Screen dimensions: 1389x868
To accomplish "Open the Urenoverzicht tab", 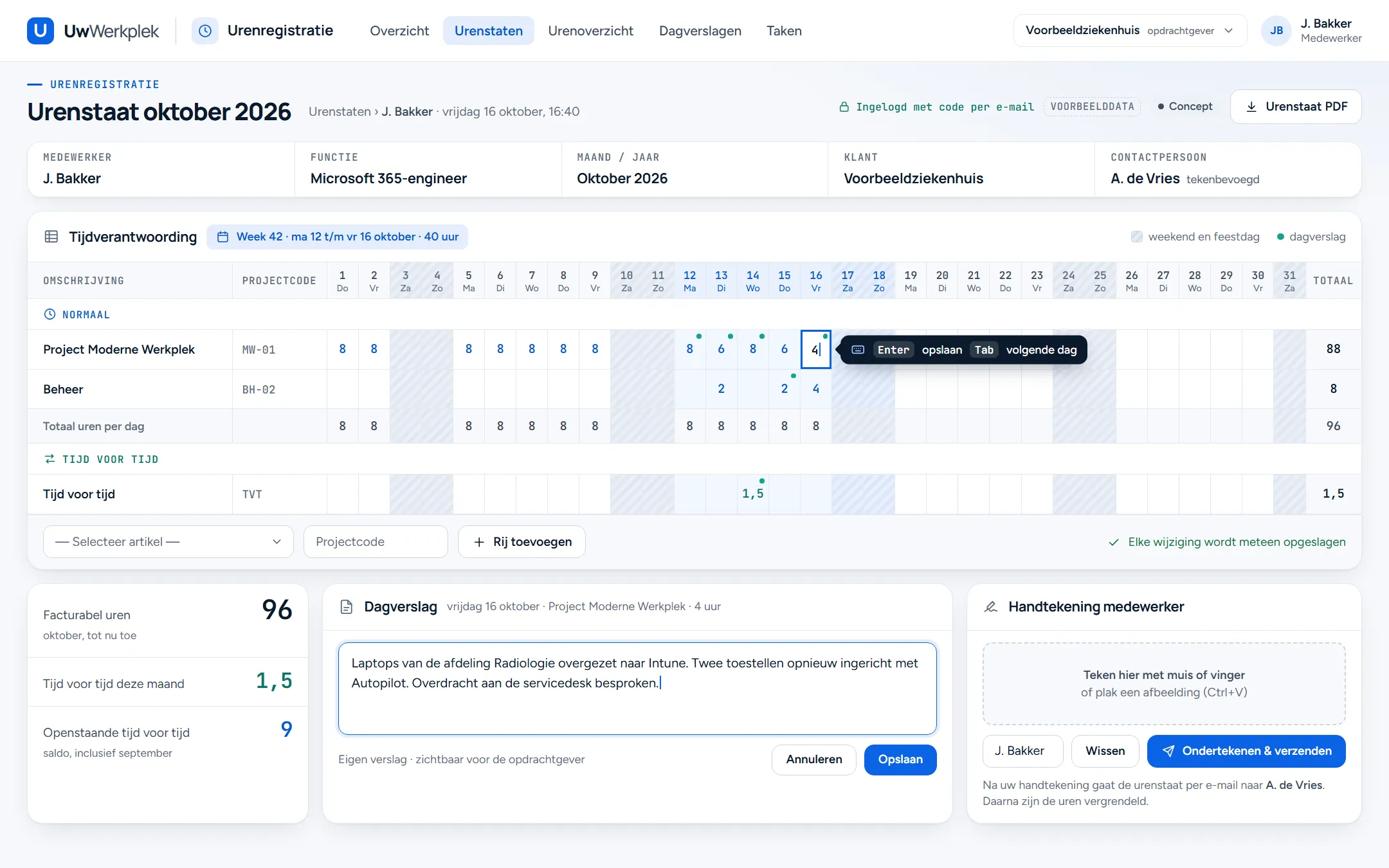I will [x=590, y=31].
